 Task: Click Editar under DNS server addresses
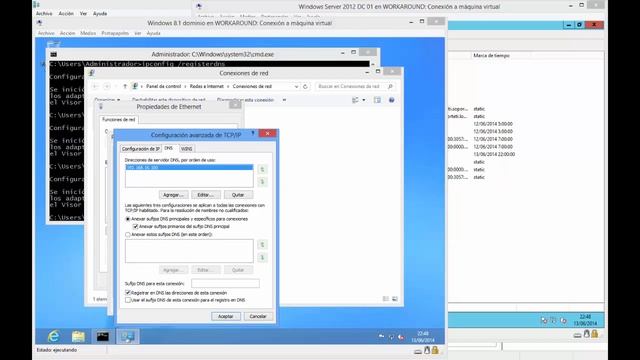[206, 195]
